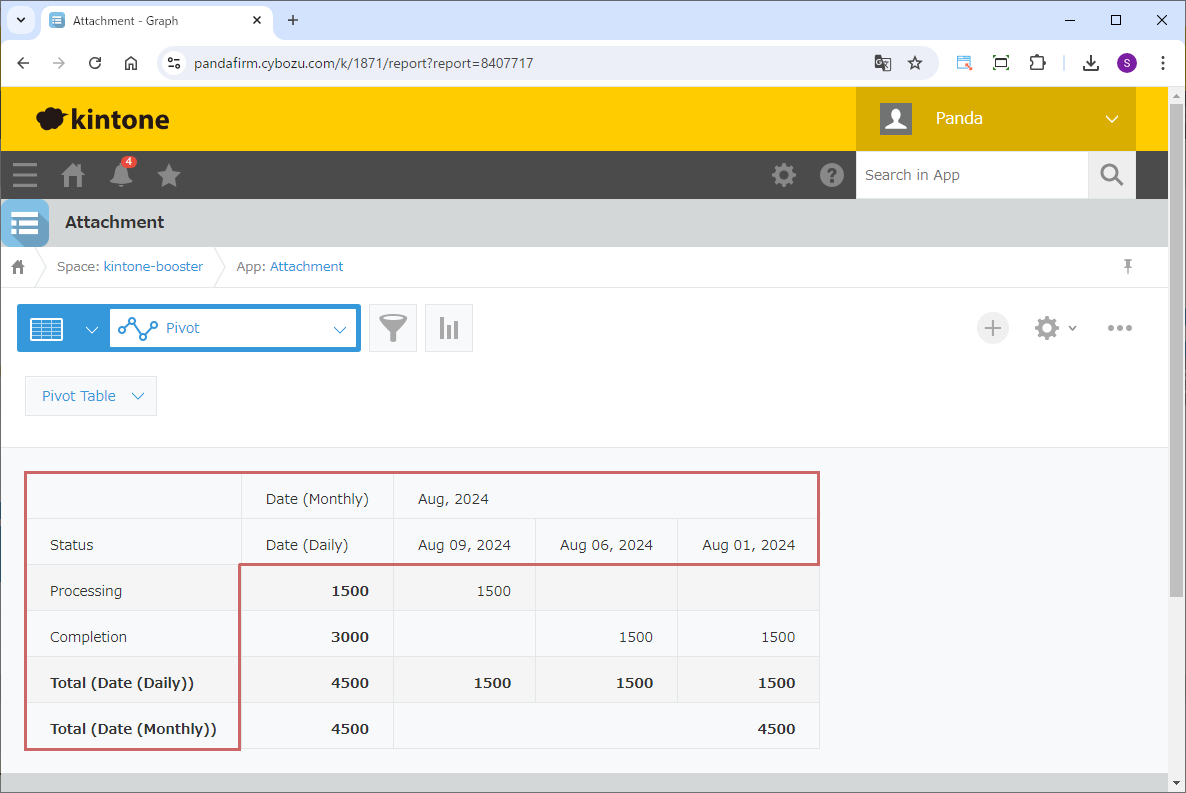Screen dimensions: 1186x793
Task: Click the search magnifier button
Action: tap(1111, 175)
